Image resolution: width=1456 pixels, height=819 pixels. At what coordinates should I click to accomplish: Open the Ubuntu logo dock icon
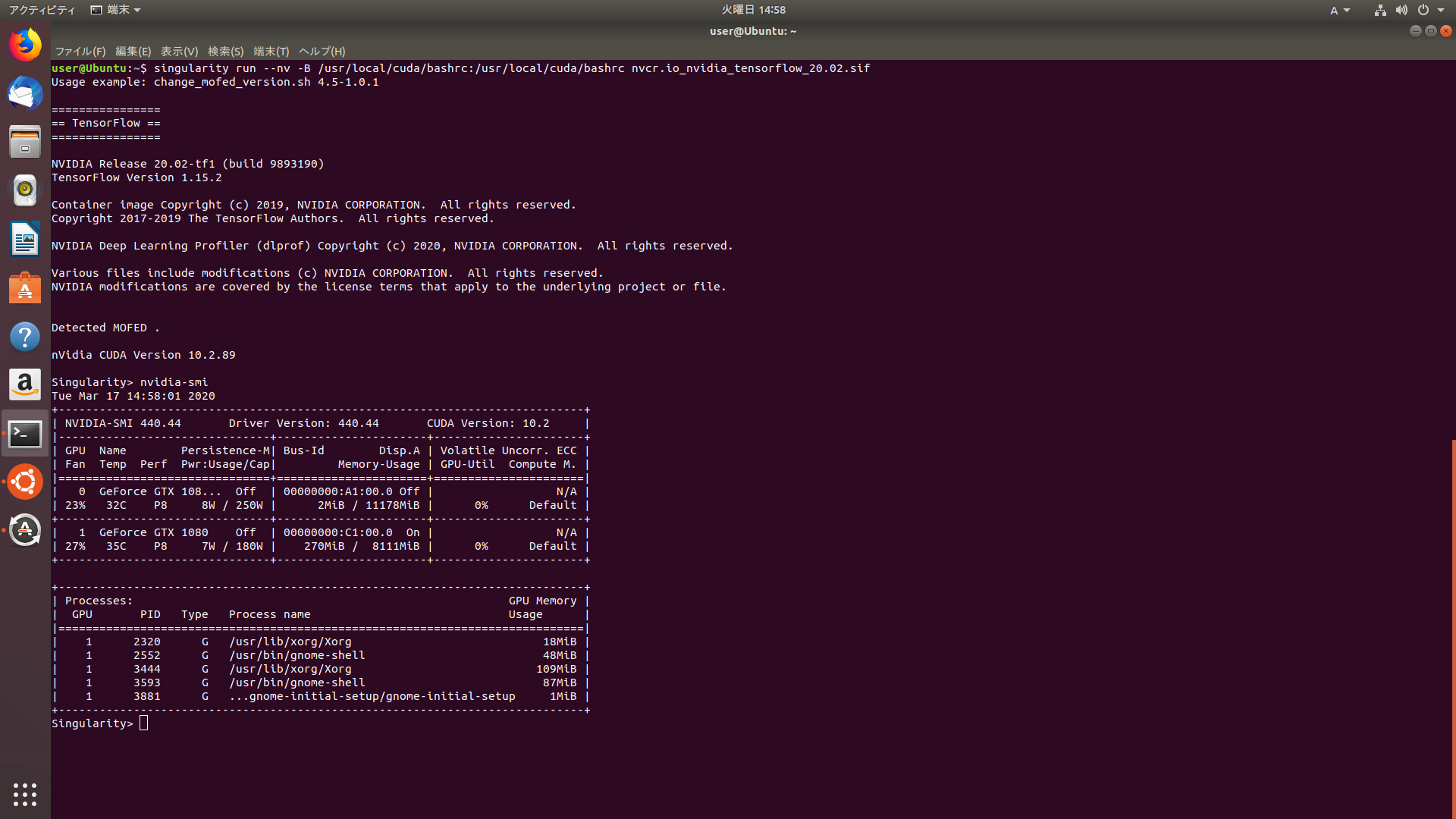point(25,482)
